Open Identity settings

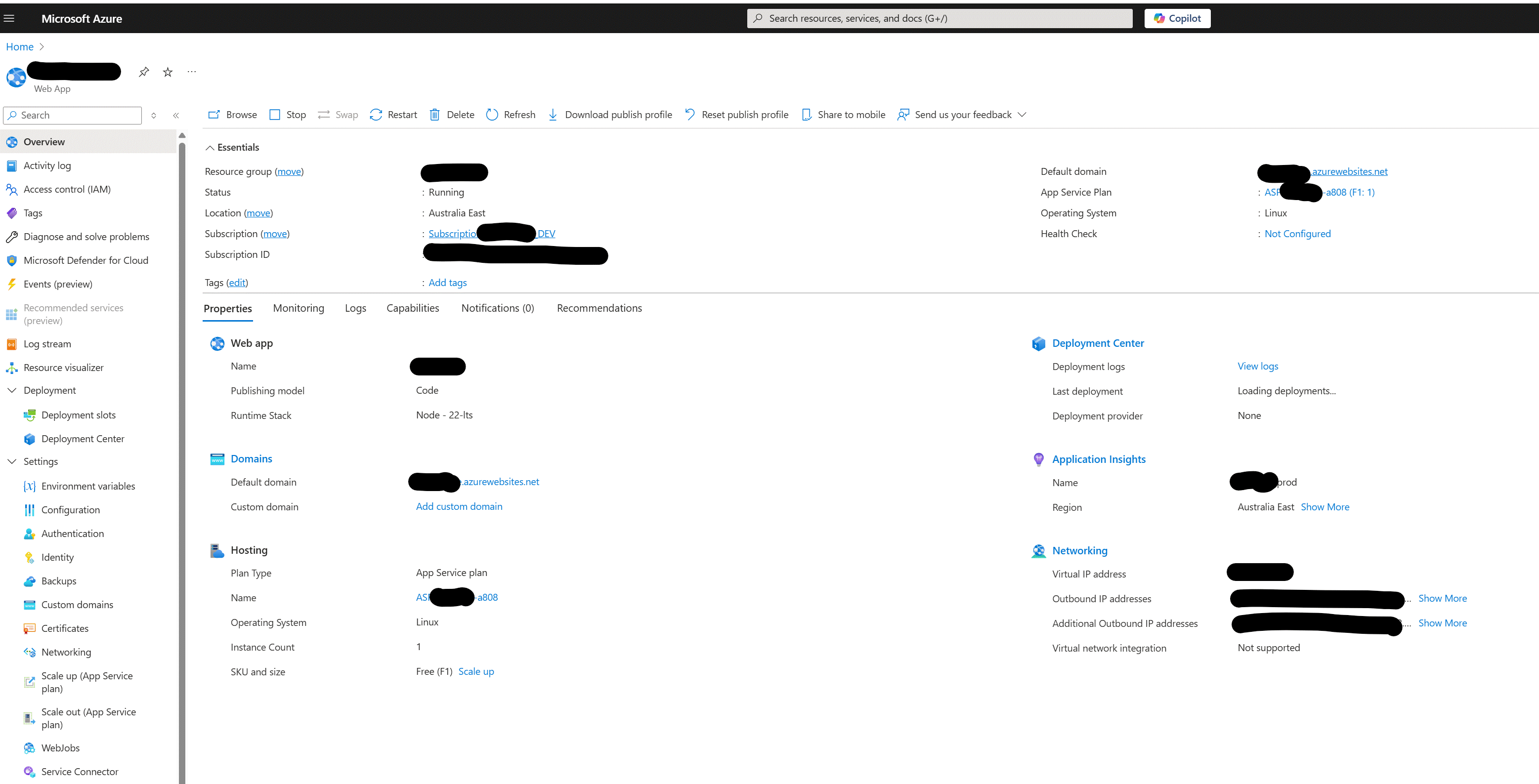point(57,557)
